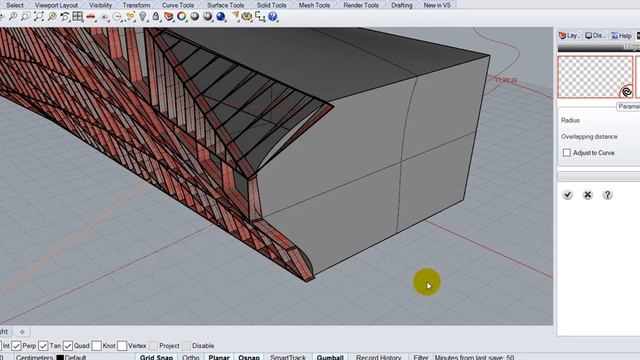Screen dimensions: 640x360
Task: Open the Help panel tab
Action: (x=621, y=36)
